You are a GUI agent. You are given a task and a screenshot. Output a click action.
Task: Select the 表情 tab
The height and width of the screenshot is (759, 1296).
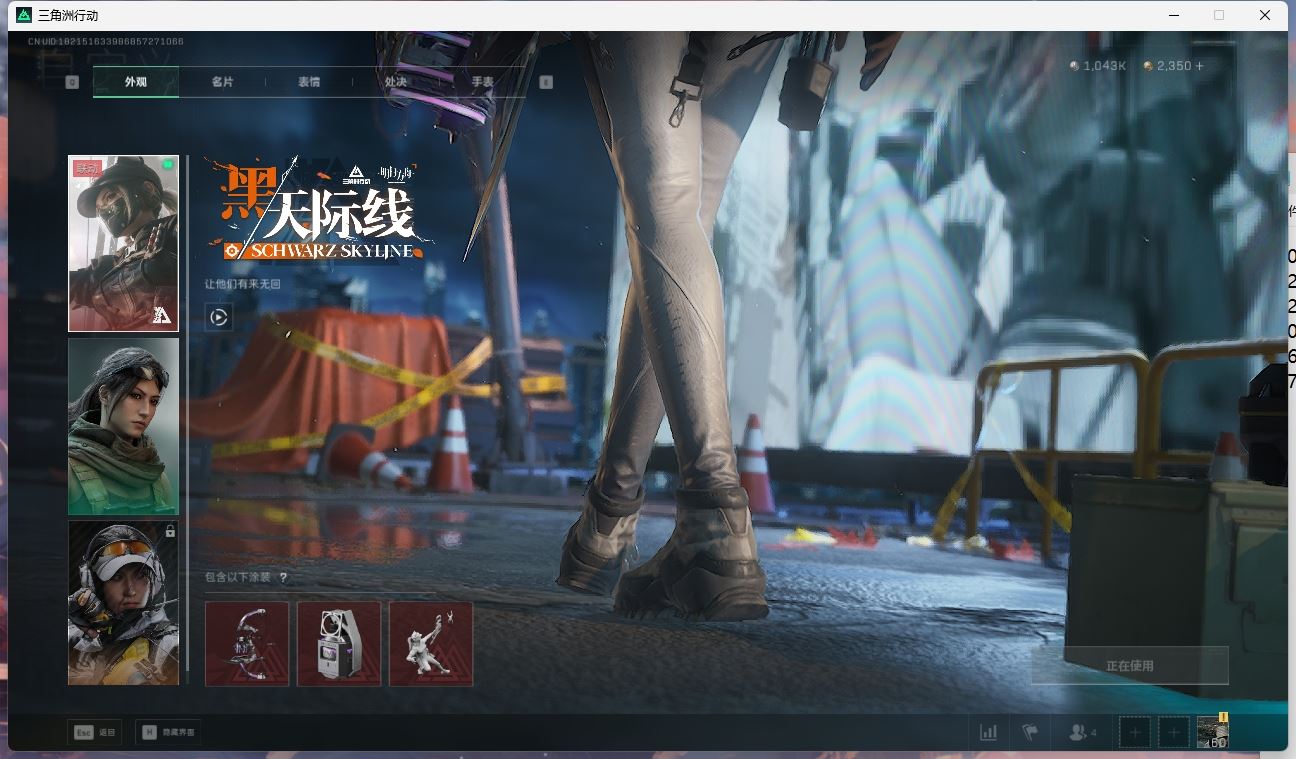point(309,82)
